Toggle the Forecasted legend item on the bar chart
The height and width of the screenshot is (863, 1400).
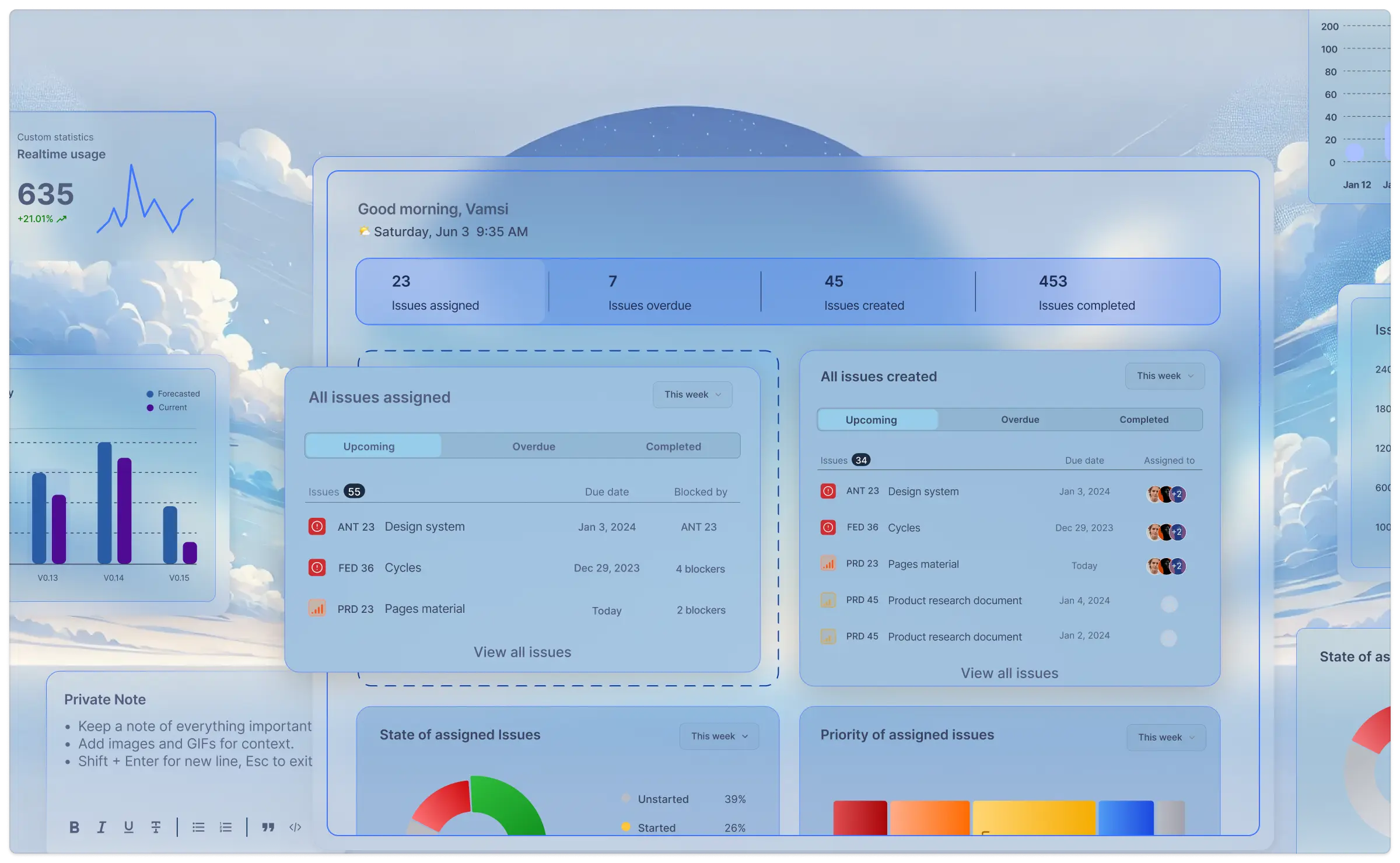[x=173, y=393]
